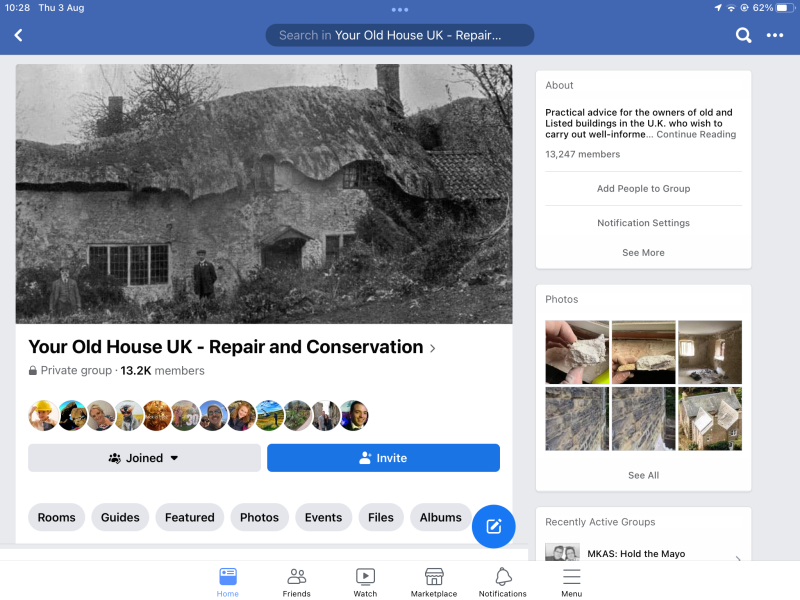Open the three-dot more options menu
800x600 pixels.
(x=774, y=35)
